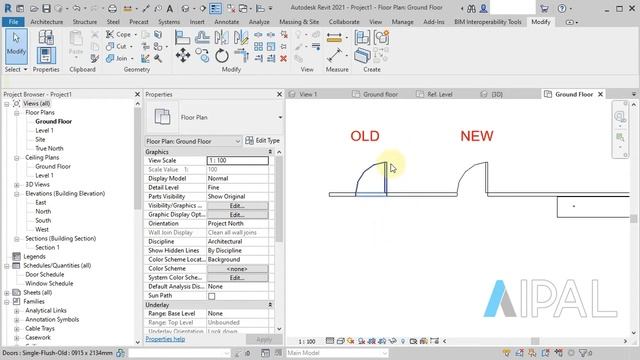
Task: Close the Properties palette
Action: (x=279, y=94)
